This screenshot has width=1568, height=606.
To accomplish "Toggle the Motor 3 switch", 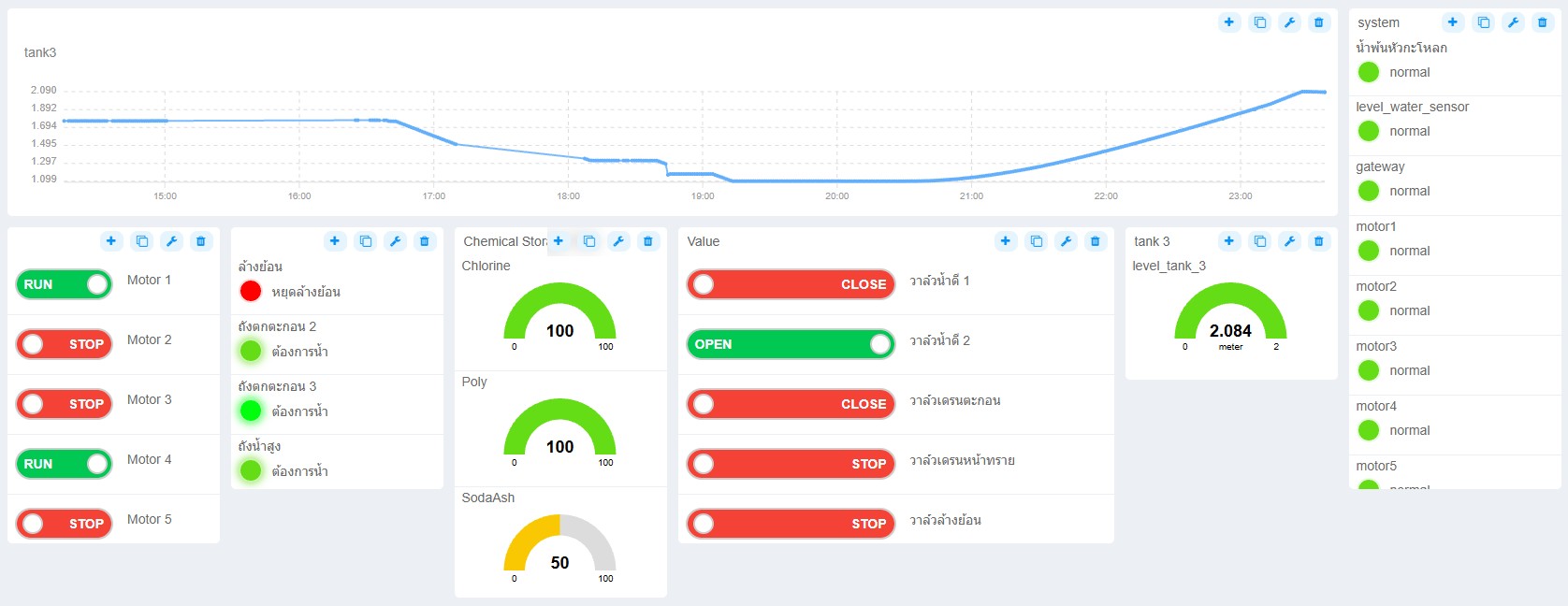I will (64, 404).
